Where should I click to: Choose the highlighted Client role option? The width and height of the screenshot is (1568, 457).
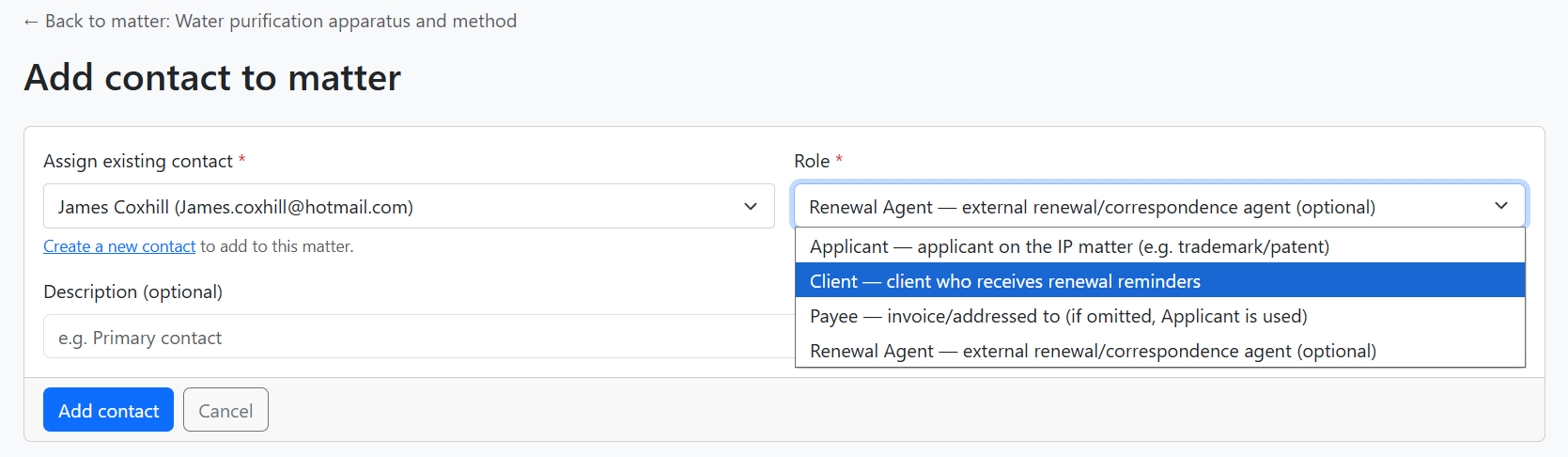[1005, 281]
